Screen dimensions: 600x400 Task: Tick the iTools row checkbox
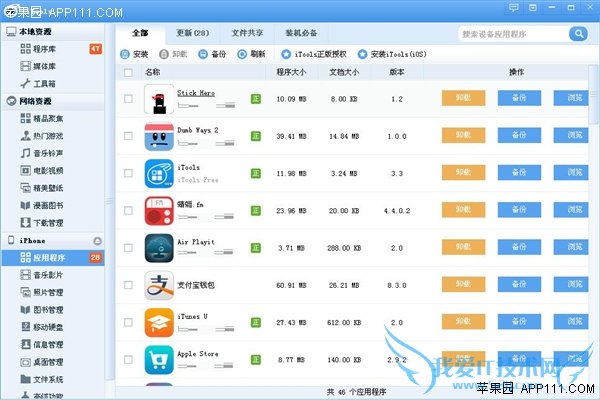coord(128,173)
